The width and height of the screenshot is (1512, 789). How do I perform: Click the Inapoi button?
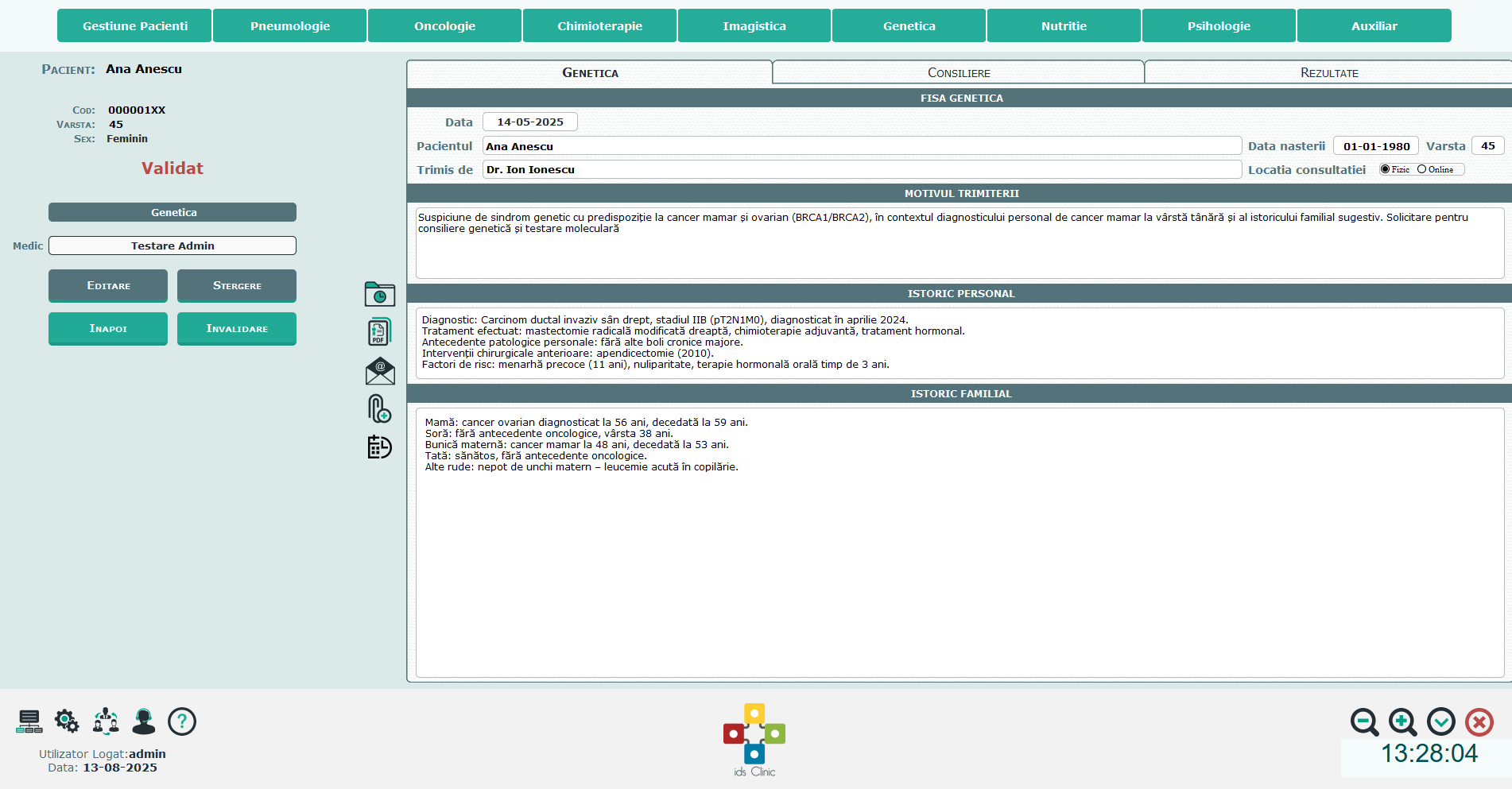(108, 328)
